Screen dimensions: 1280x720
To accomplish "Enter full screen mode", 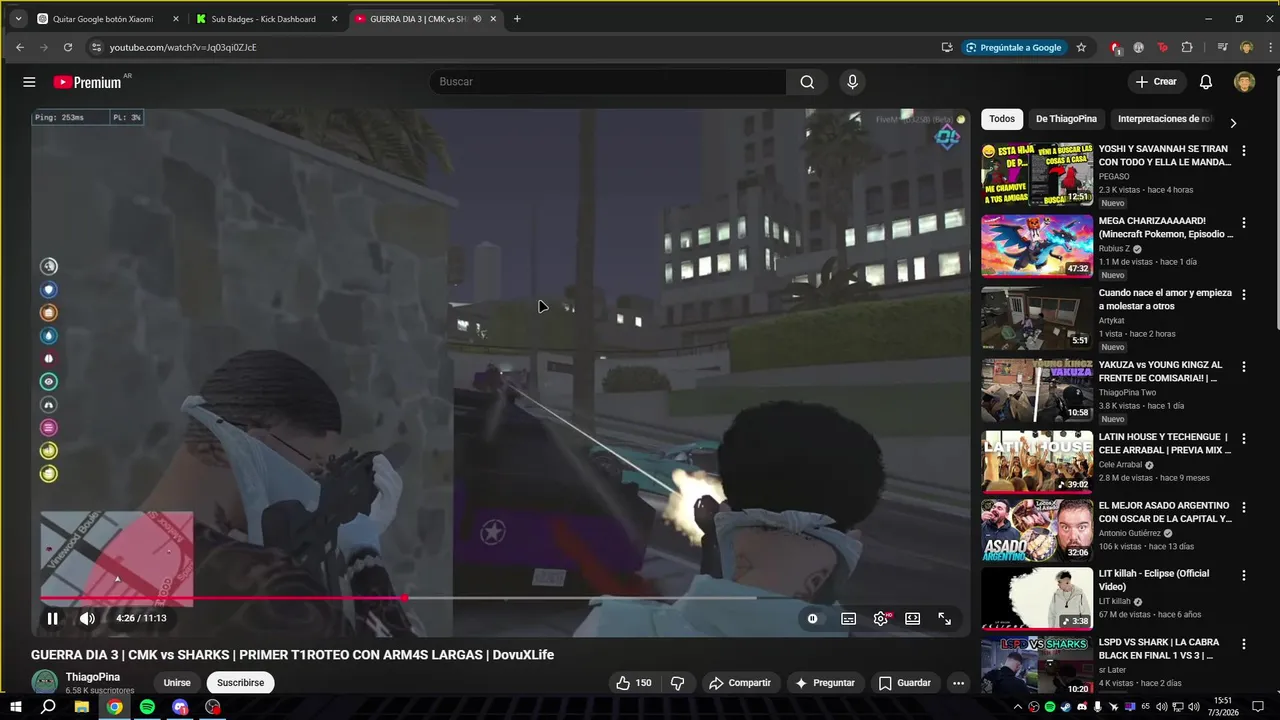I will point(944,619).
